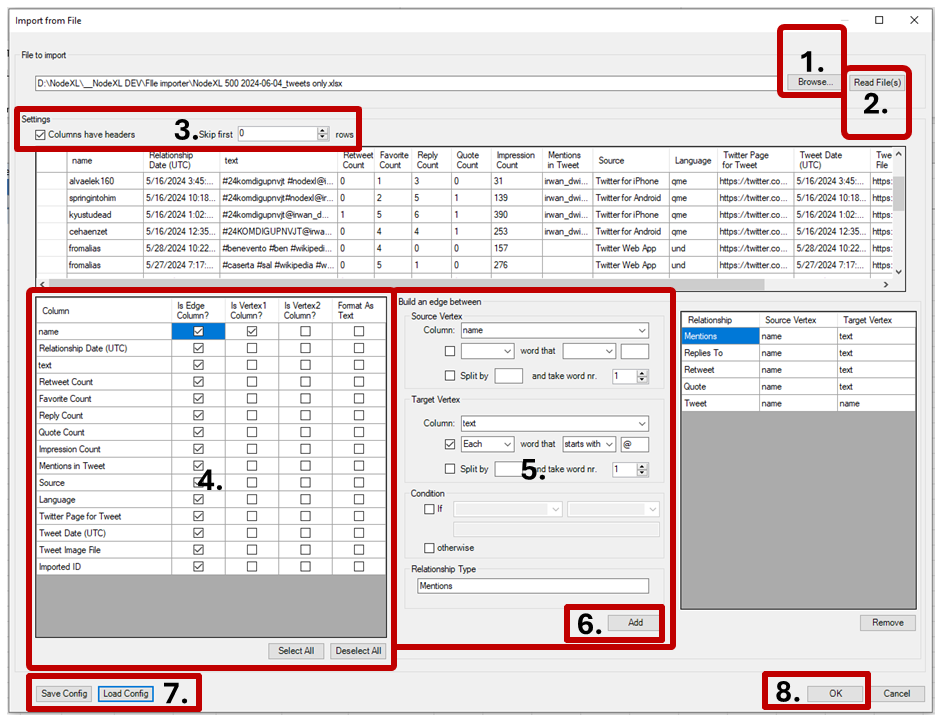942x720 pixels.
Task: Open the Target Vertex 'Each' dropdown
Action: (507, 444)
